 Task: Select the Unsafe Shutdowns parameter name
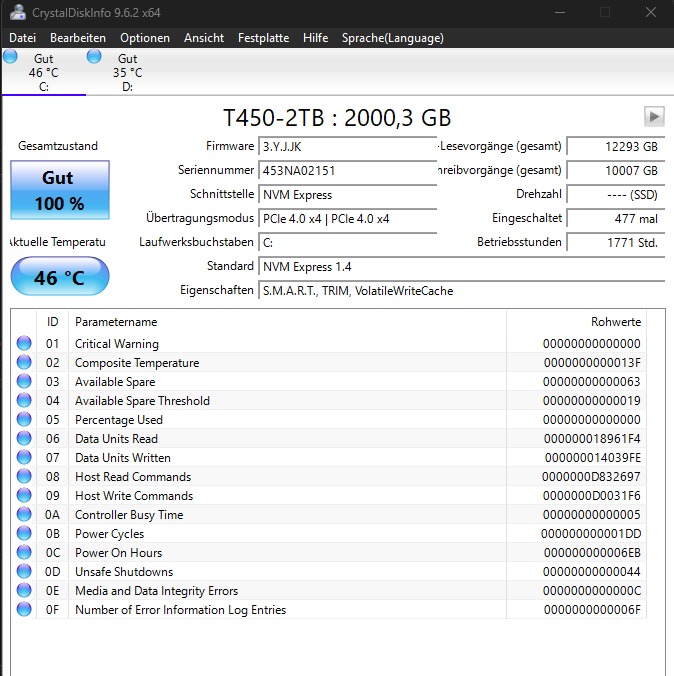(x=124, y=571)
